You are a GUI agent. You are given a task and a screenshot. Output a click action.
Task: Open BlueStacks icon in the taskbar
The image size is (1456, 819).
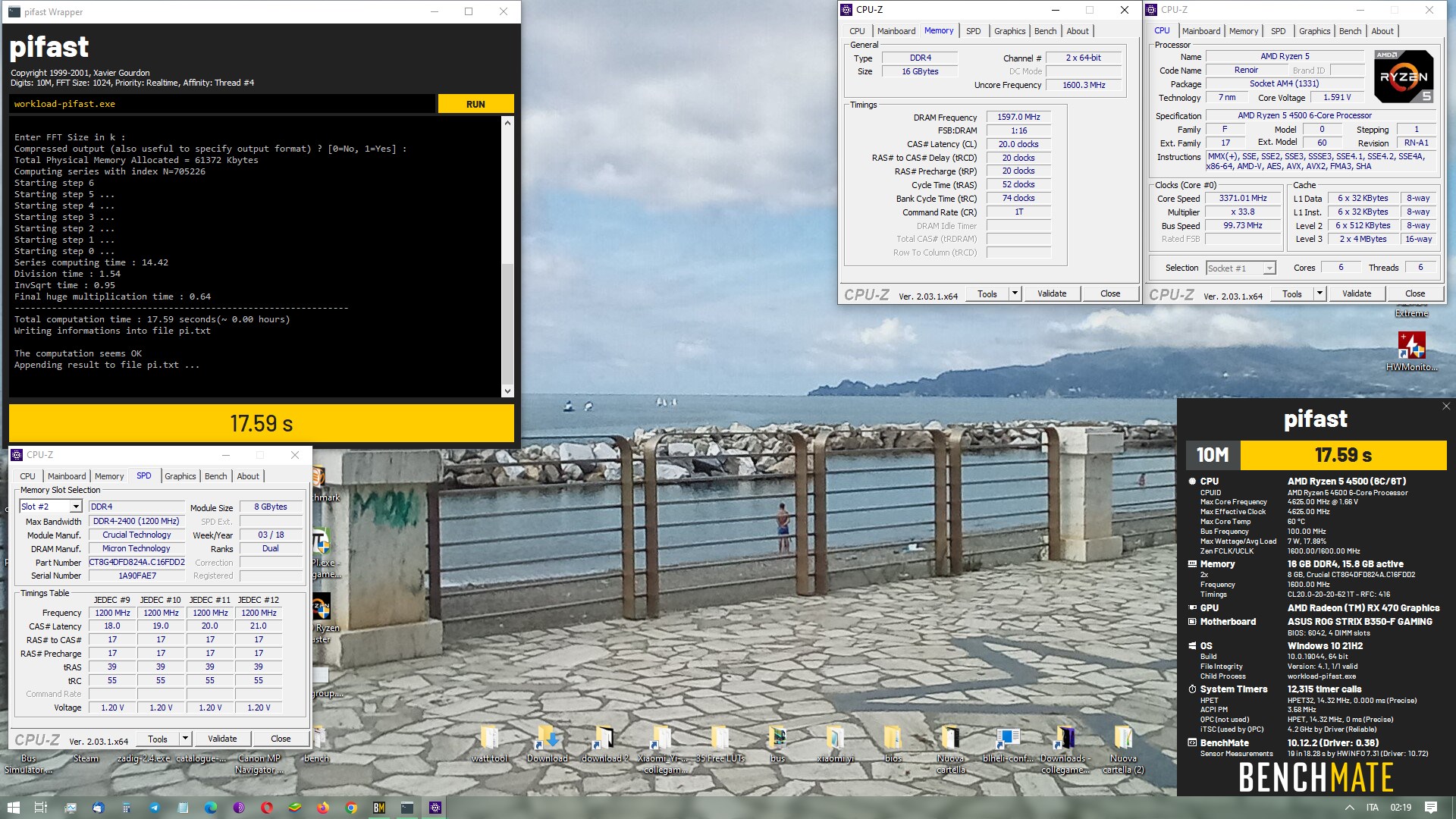295,808
